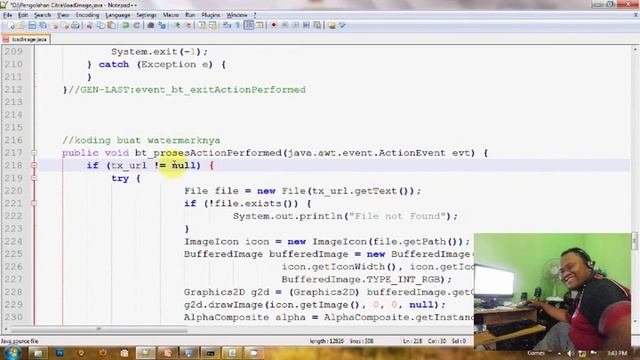The image size is (640, 360).
Task: Toggle word wrap toolbar button
Action: tap(227, 25)
